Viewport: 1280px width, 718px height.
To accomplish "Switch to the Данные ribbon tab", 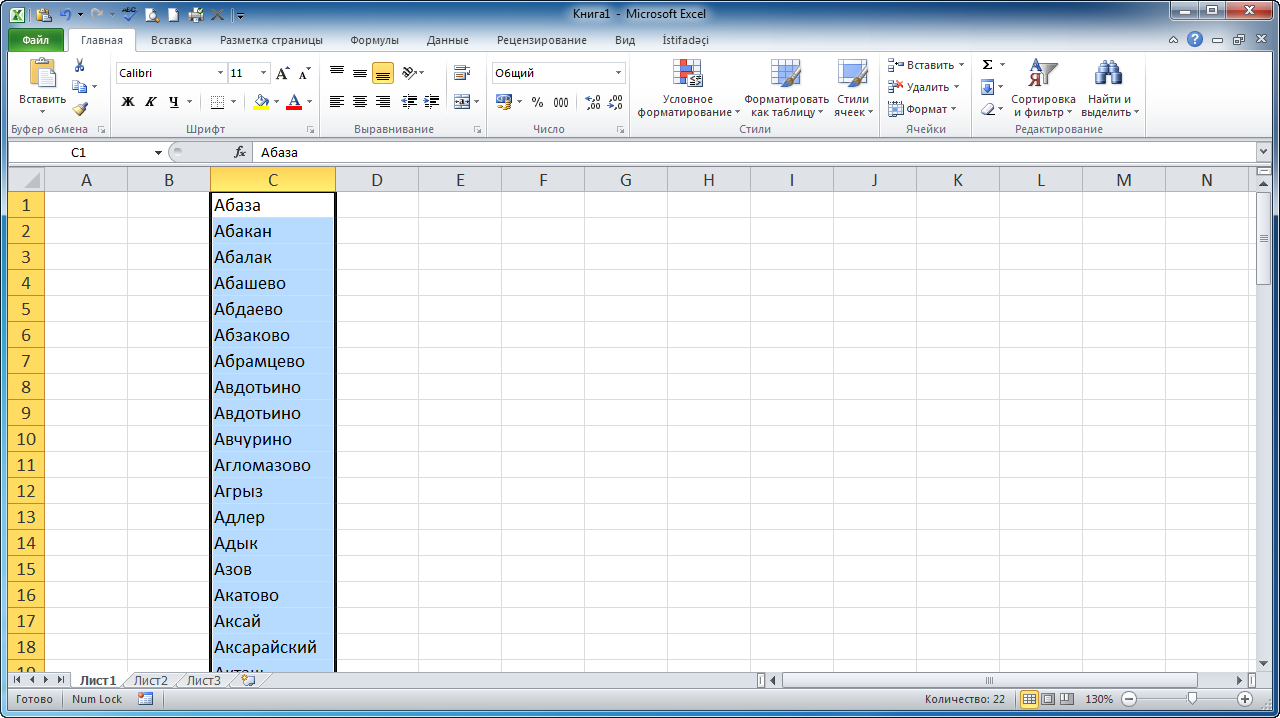I will point(447,40).
